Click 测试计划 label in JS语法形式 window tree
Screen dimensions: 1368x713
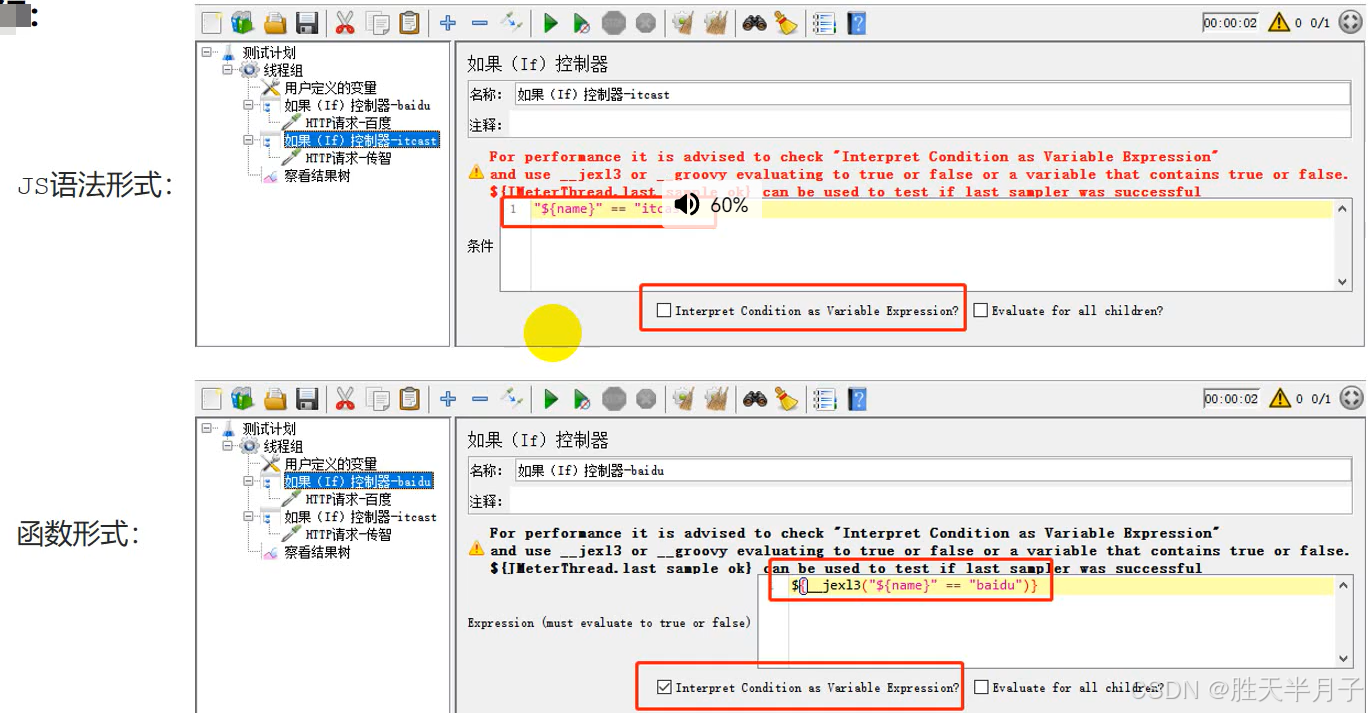(269, 52)
